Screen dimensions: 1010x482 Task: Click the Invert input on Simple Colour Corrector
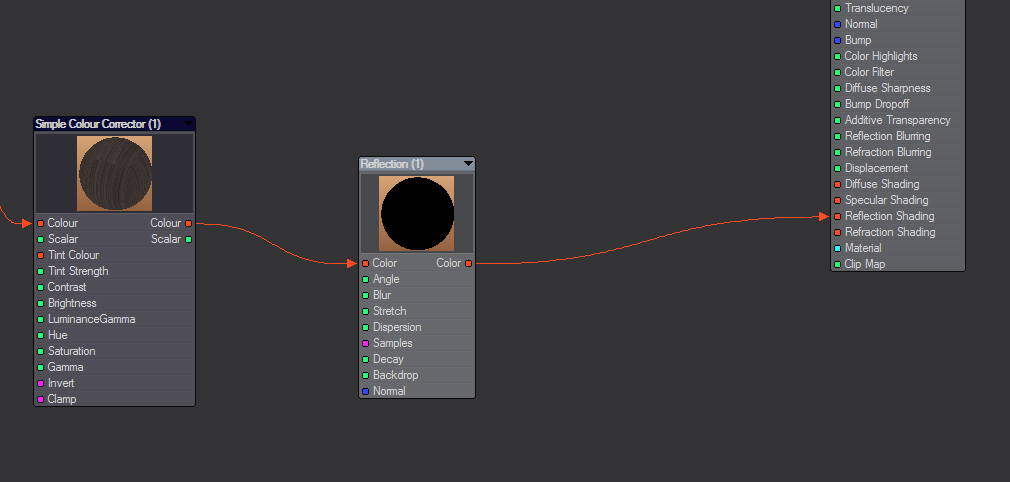point(40,383)
